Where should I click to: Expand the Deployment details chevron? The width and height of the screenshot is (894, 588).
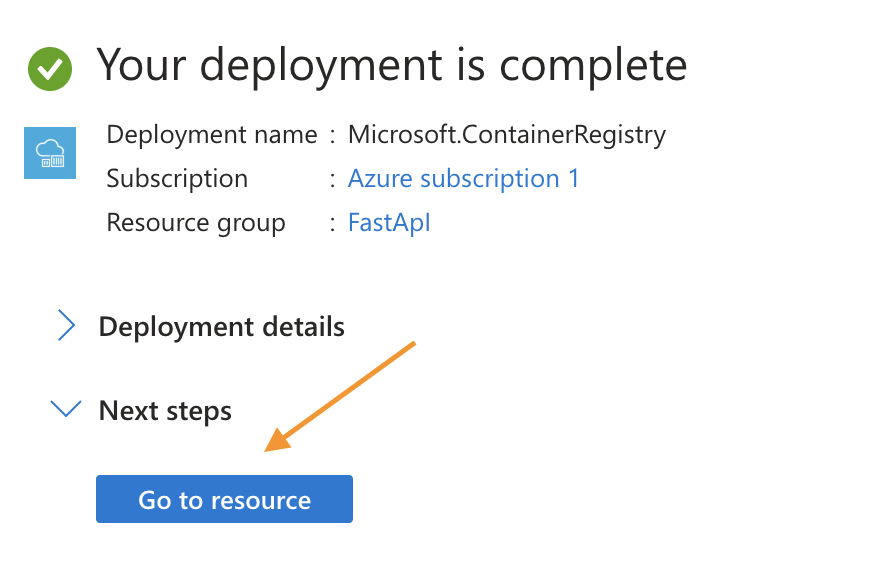click(67, 326)
